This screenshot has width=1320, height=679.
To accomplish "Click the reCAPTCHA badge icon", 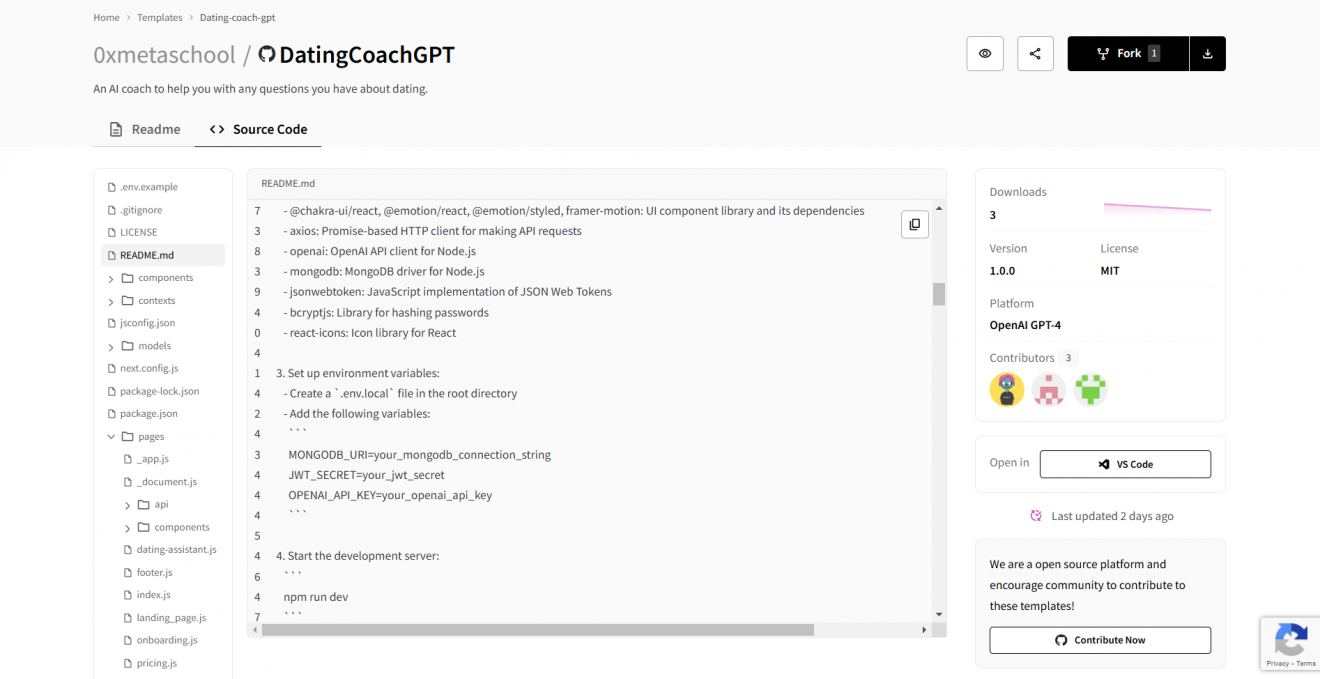I will (1290, 639).
